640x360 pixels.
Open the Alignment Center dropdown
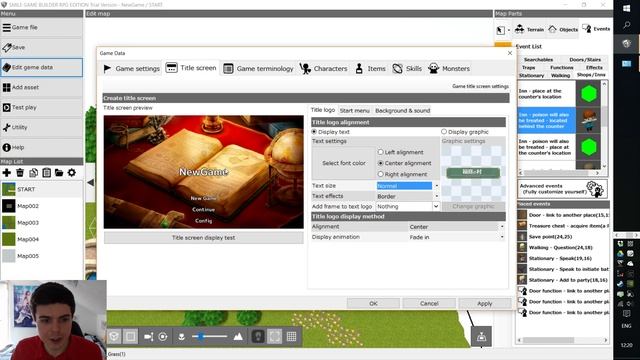pyautogui.click(x=456, y=227)
